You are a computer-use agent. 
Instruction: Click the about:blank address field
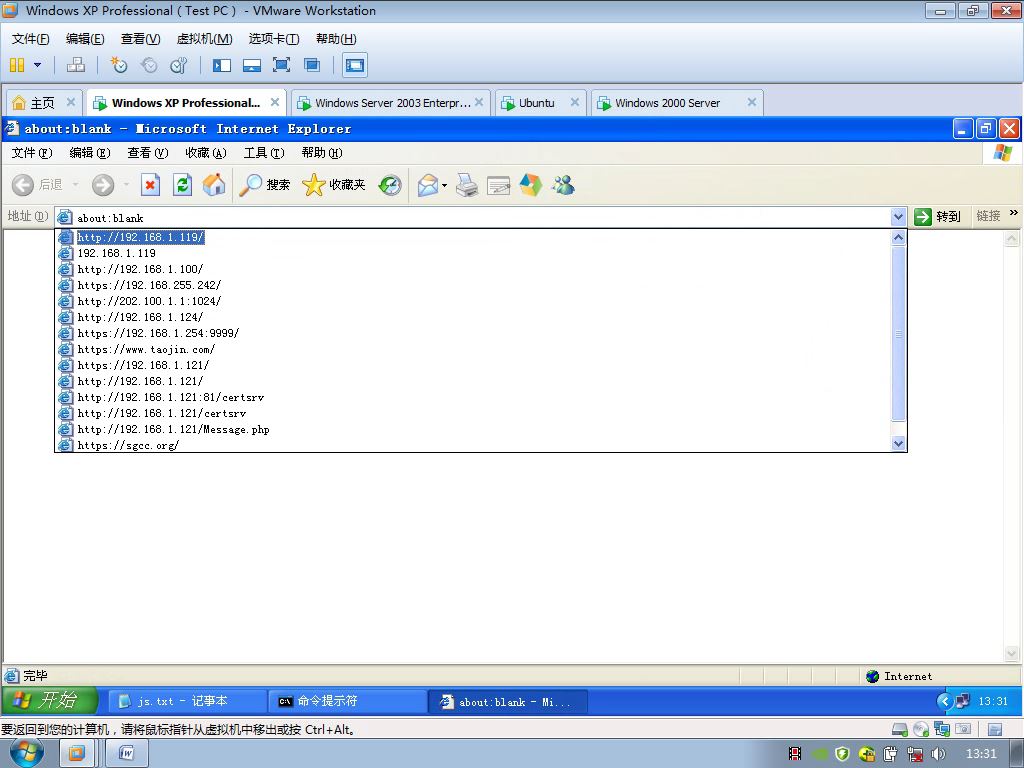[x=473, y=217]
